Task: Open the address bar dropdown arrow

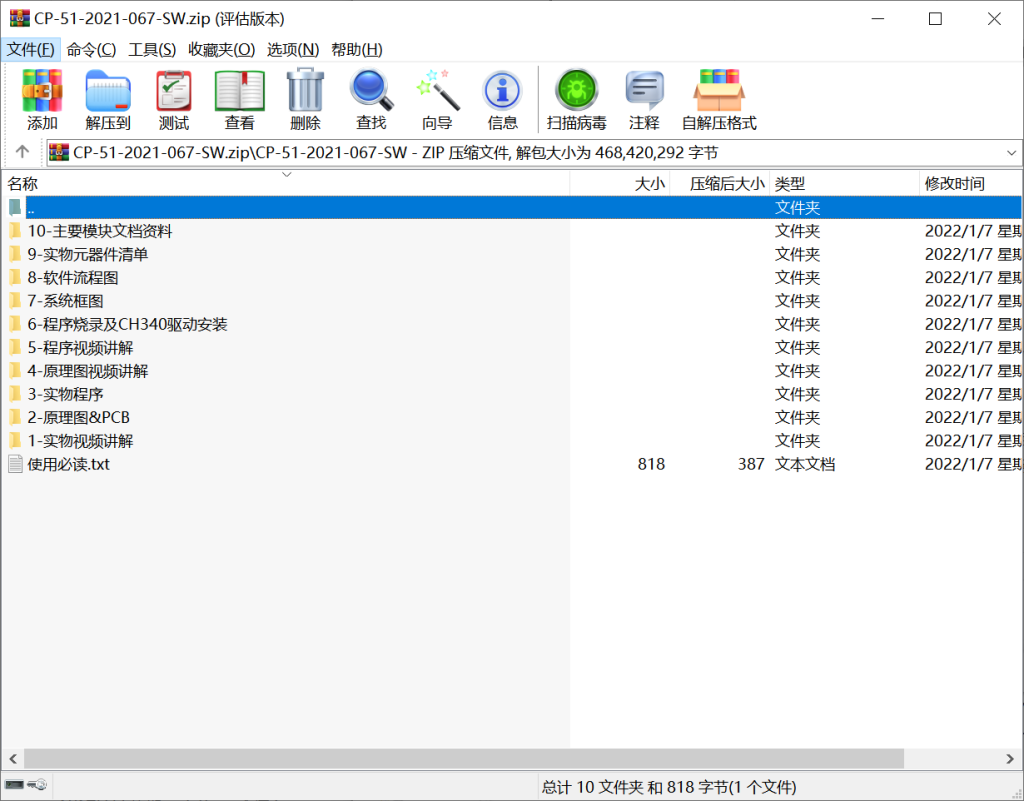Action: (x=1010, y=153)
